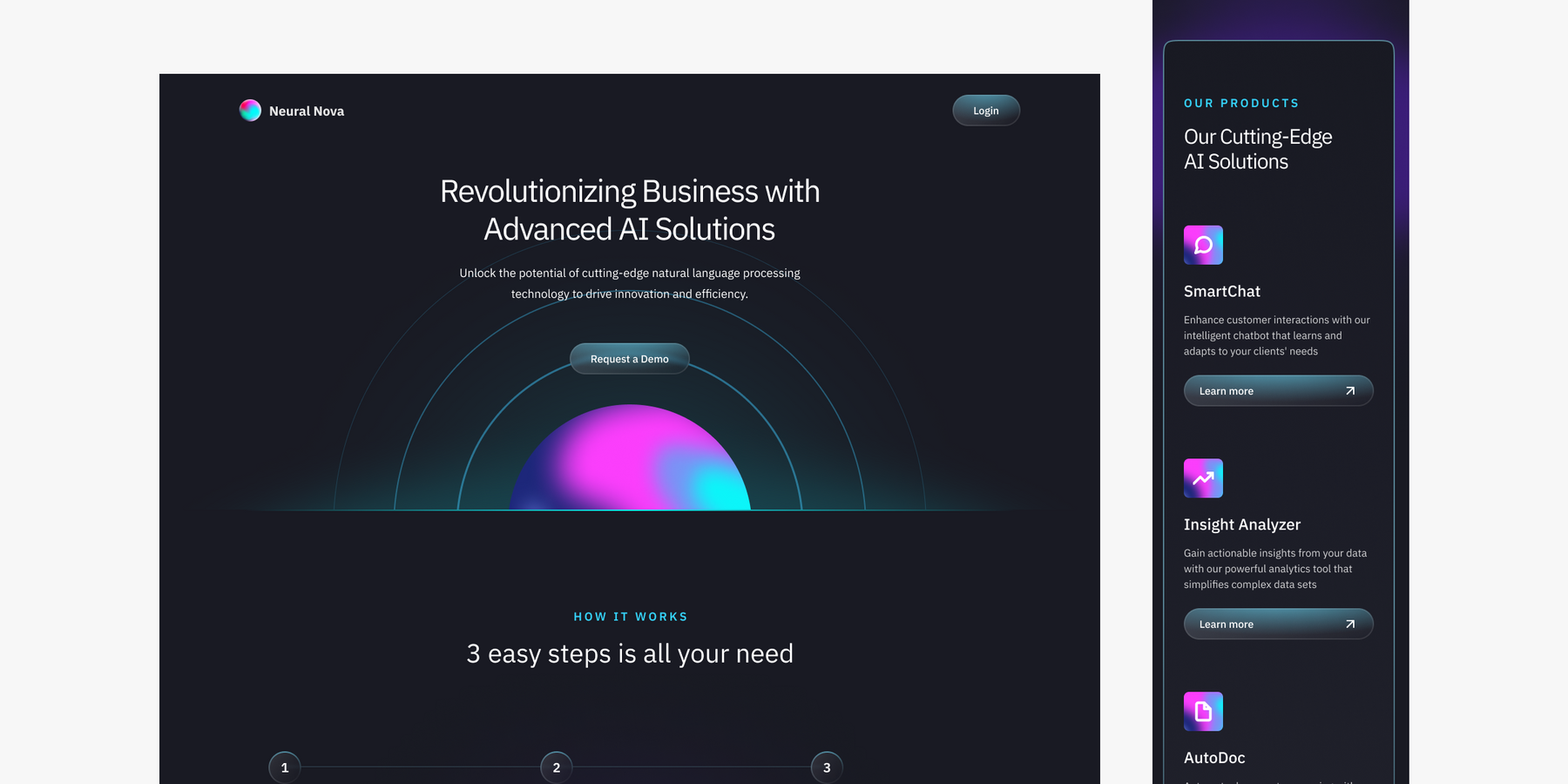
Task: Click the OUR PRODUCTS section label
Action: (1240, 104)
